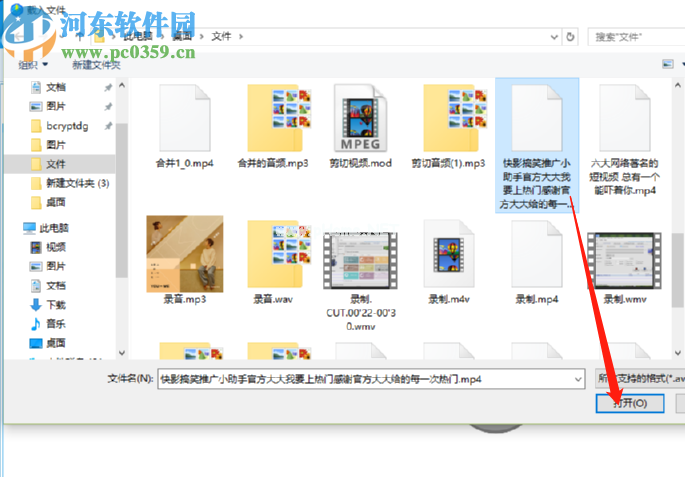Open the 组织 organize menu

coord(32,64)
